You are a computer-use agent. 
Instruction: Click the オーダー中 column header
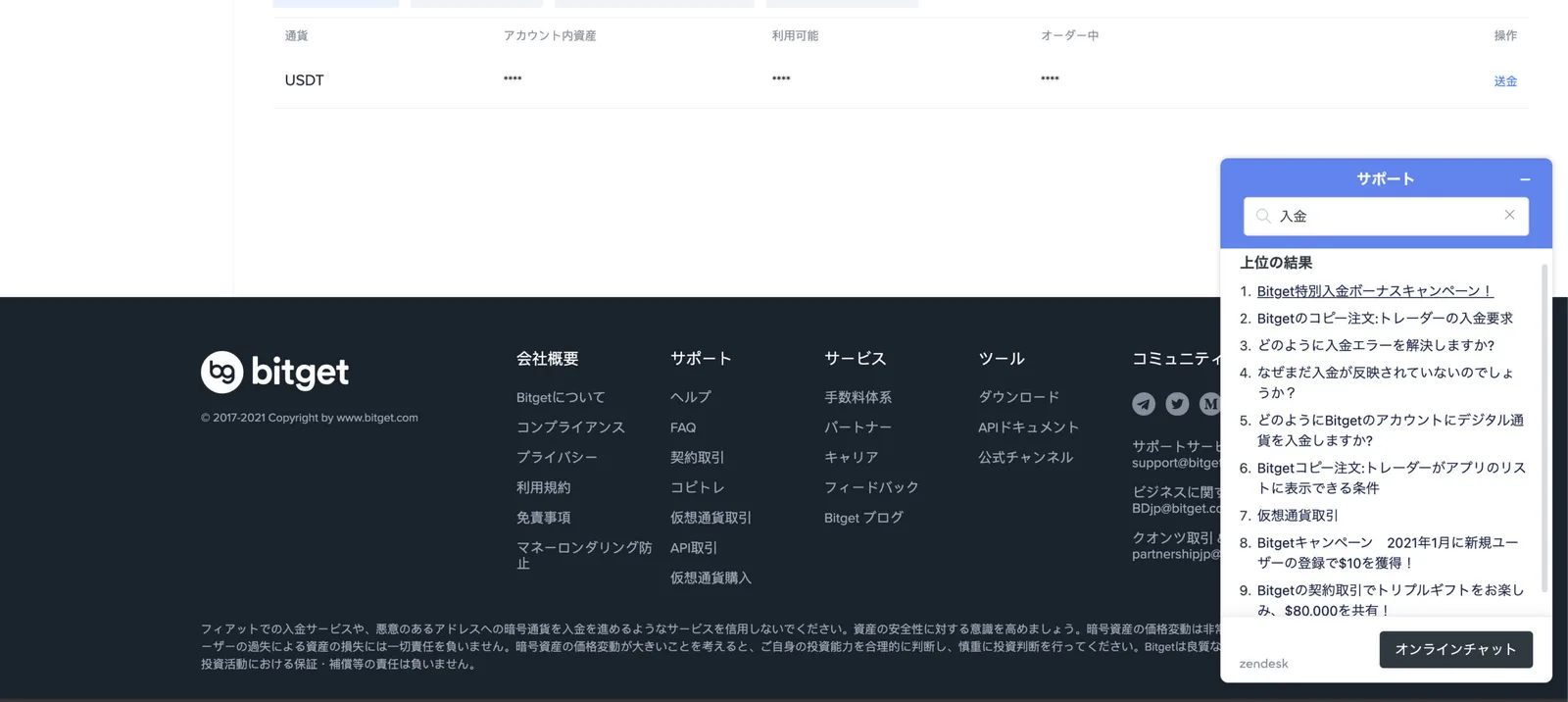point(1069,35)
